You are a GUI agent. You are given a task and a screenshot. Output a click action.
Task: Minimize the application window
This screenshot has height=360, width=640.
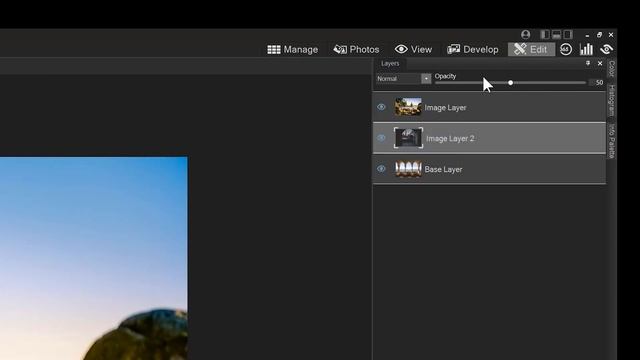point(587,35)
